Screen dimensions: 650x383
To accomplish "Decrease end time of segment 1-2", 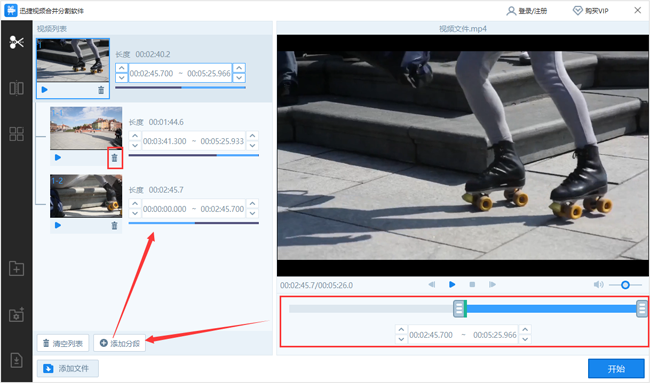I will pos(252,213).
